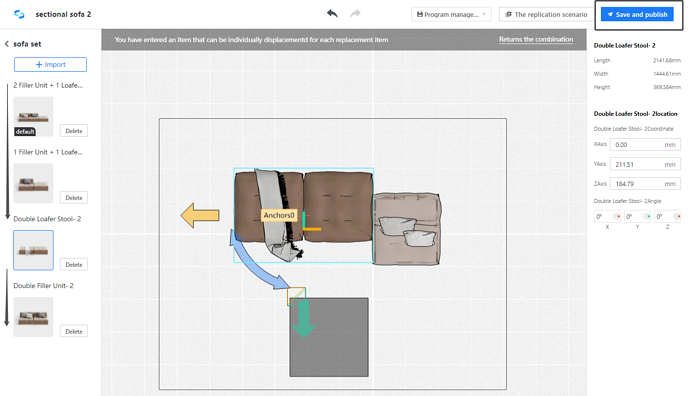Toggle the Z angle red indicator
Screen dimensions: 688x396
tap(676, 216)
